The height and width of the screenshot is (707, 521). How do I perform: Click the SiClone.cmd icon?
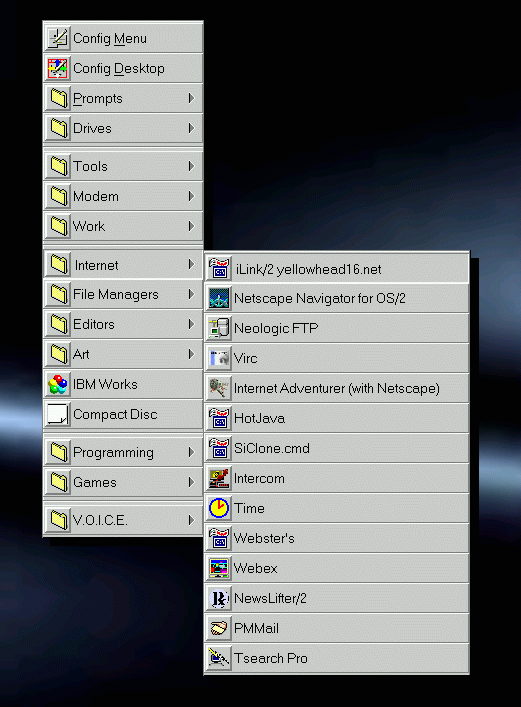pyautogui.click(x=220, y=448)
